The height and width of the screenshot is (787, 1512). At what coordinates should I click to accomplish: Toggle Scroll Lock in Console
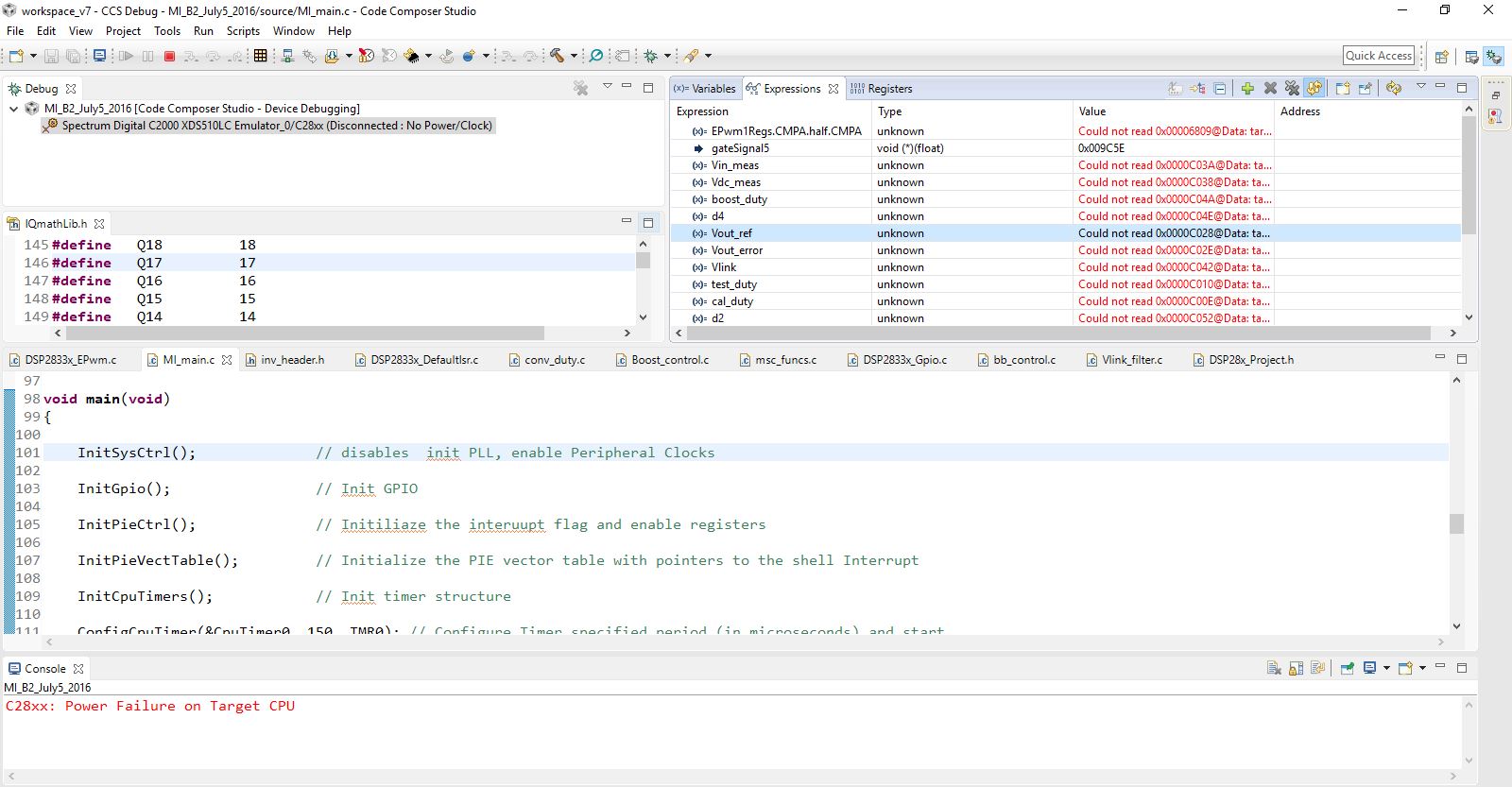[x=1296, y=669]
